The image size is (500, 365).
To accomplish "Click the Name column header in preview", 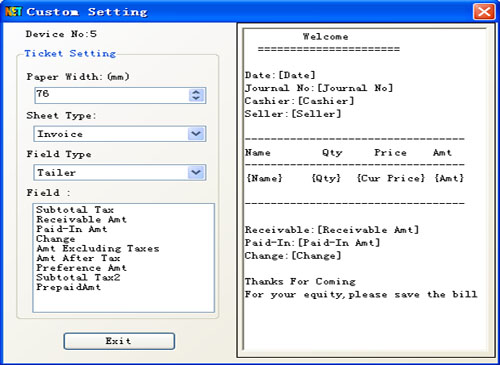I will point(258,153).
